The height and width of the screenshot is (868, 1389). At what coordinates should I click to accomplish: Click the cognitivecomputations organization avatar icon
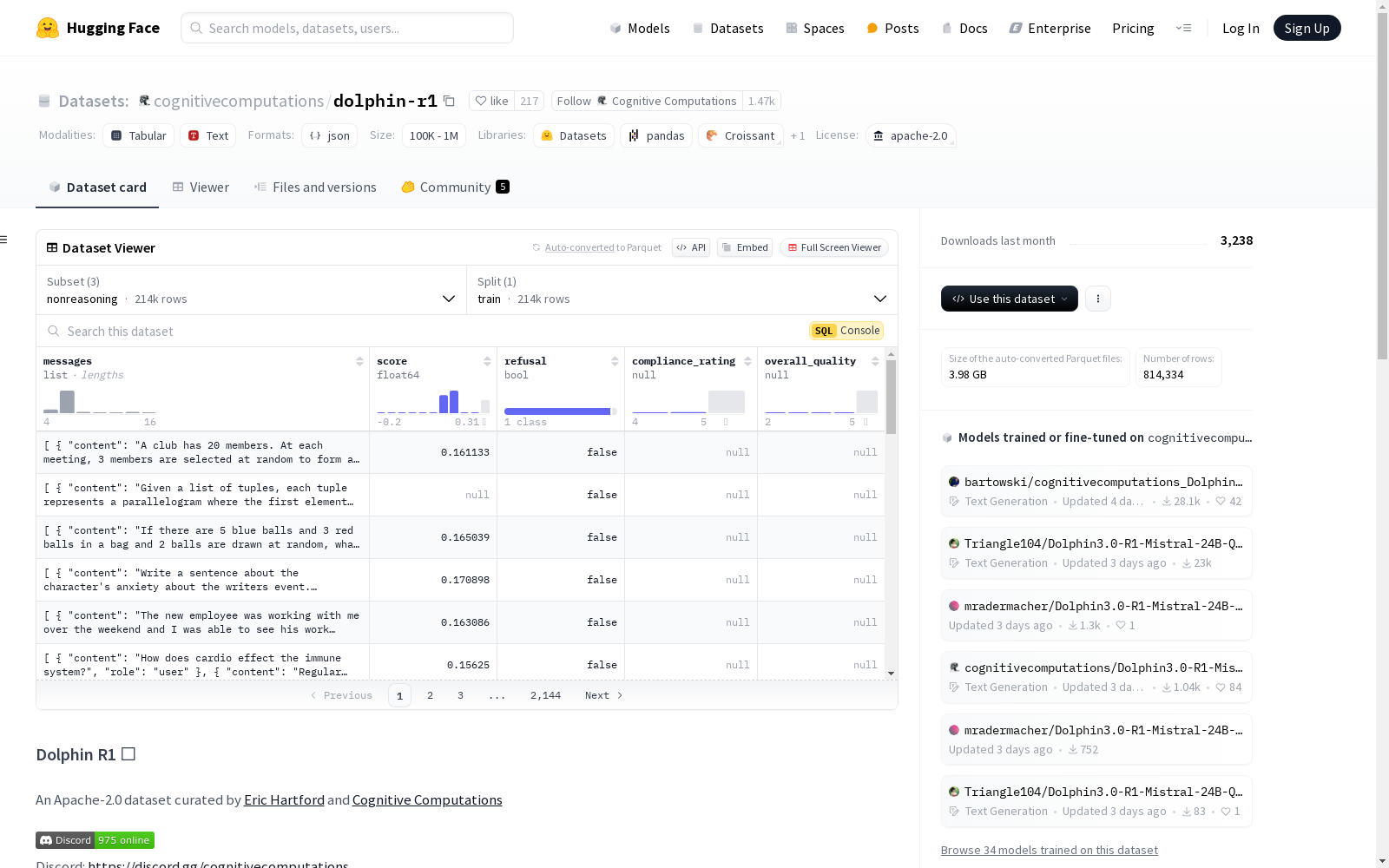[144, 101]
